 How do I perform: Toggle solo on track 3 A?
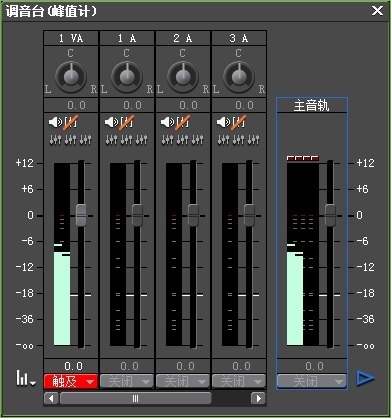(239, 122)
